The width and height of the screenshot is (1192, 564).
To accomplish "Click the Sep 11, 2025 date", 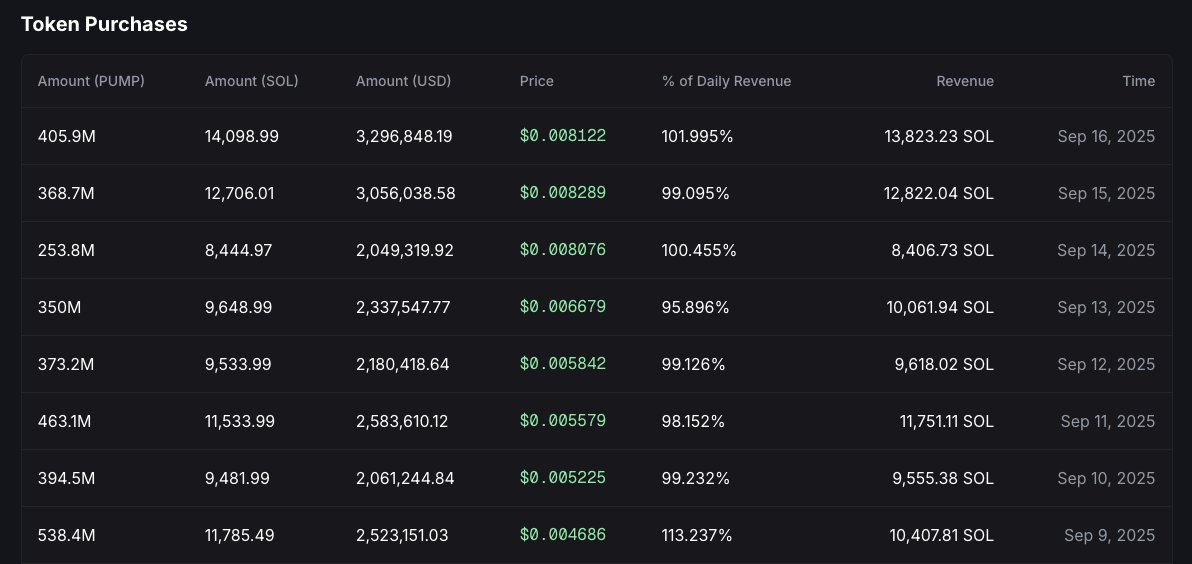I will coord(1108,422).
